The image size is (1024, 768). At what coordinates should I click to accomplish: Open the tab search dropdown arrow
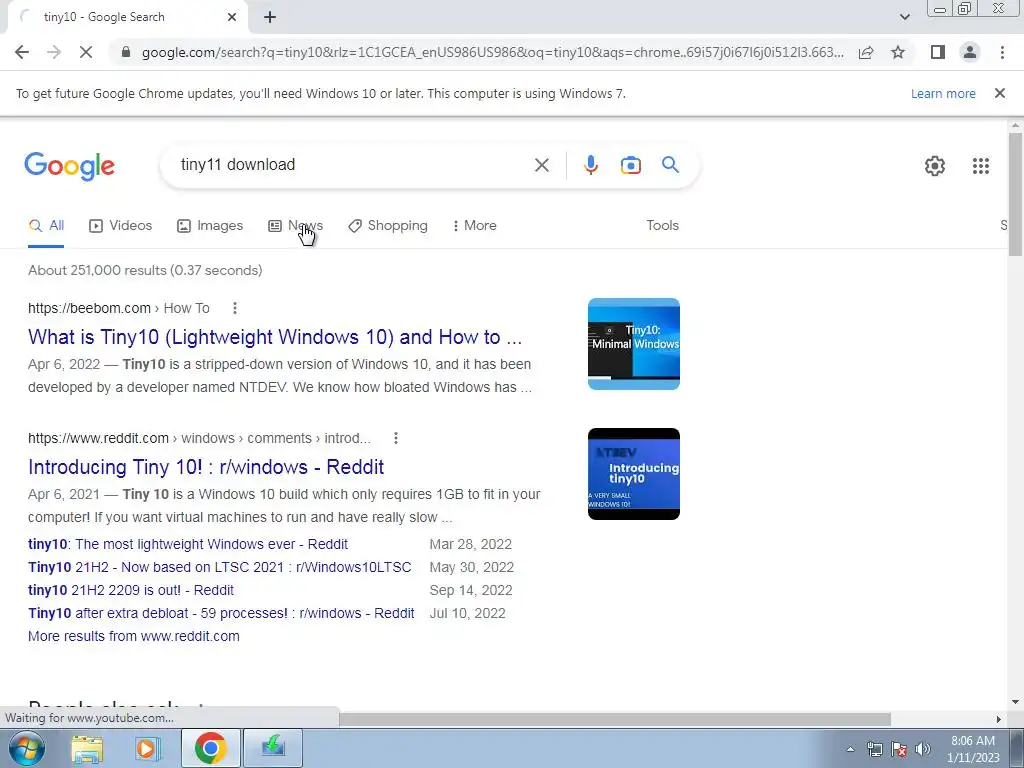[904, 17]
